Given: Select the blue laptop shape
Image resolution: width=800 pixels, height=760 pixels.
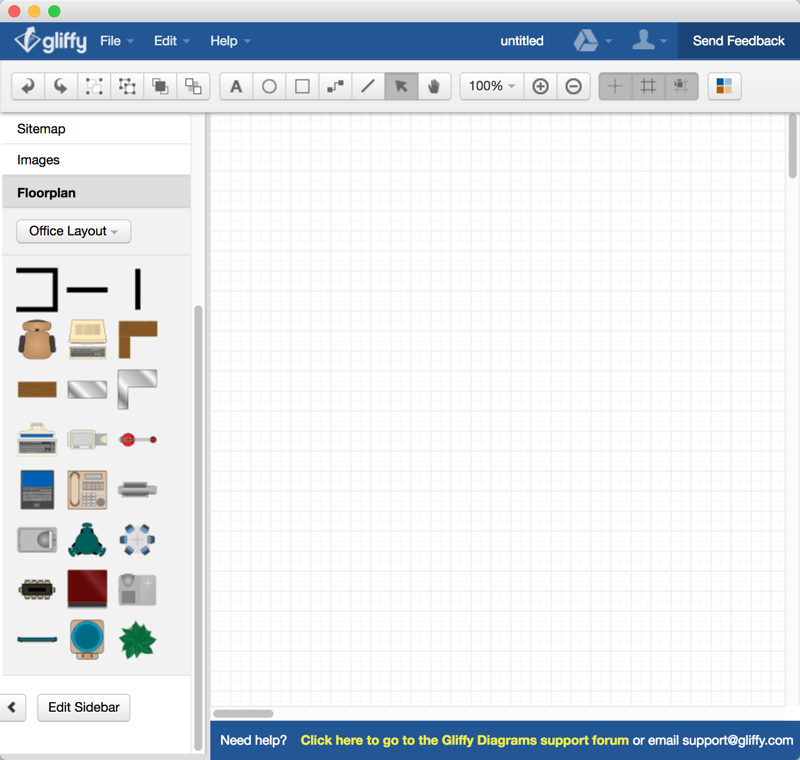Looking at the screenshot, I should 37,490.
